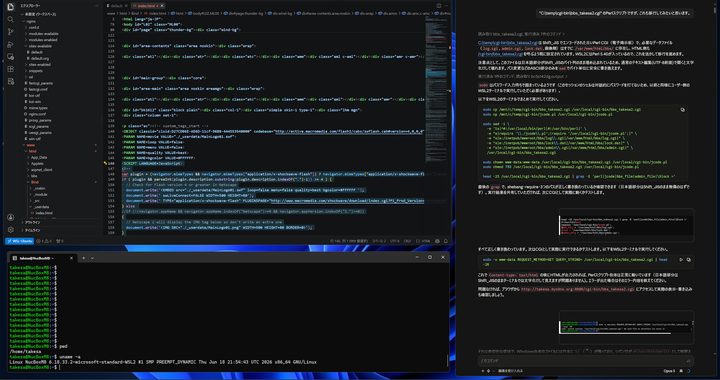Open the Run and Debug view
Viewport: 720px width, 380px height.
(x=11, y=44)
